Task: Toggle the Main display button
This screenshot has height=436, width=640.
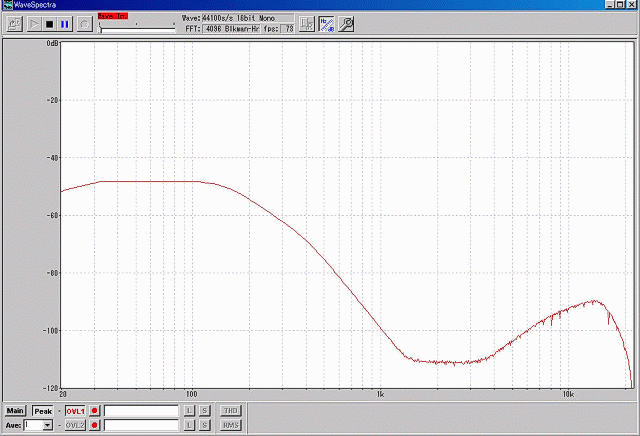Action: click(x=15, y=411)
